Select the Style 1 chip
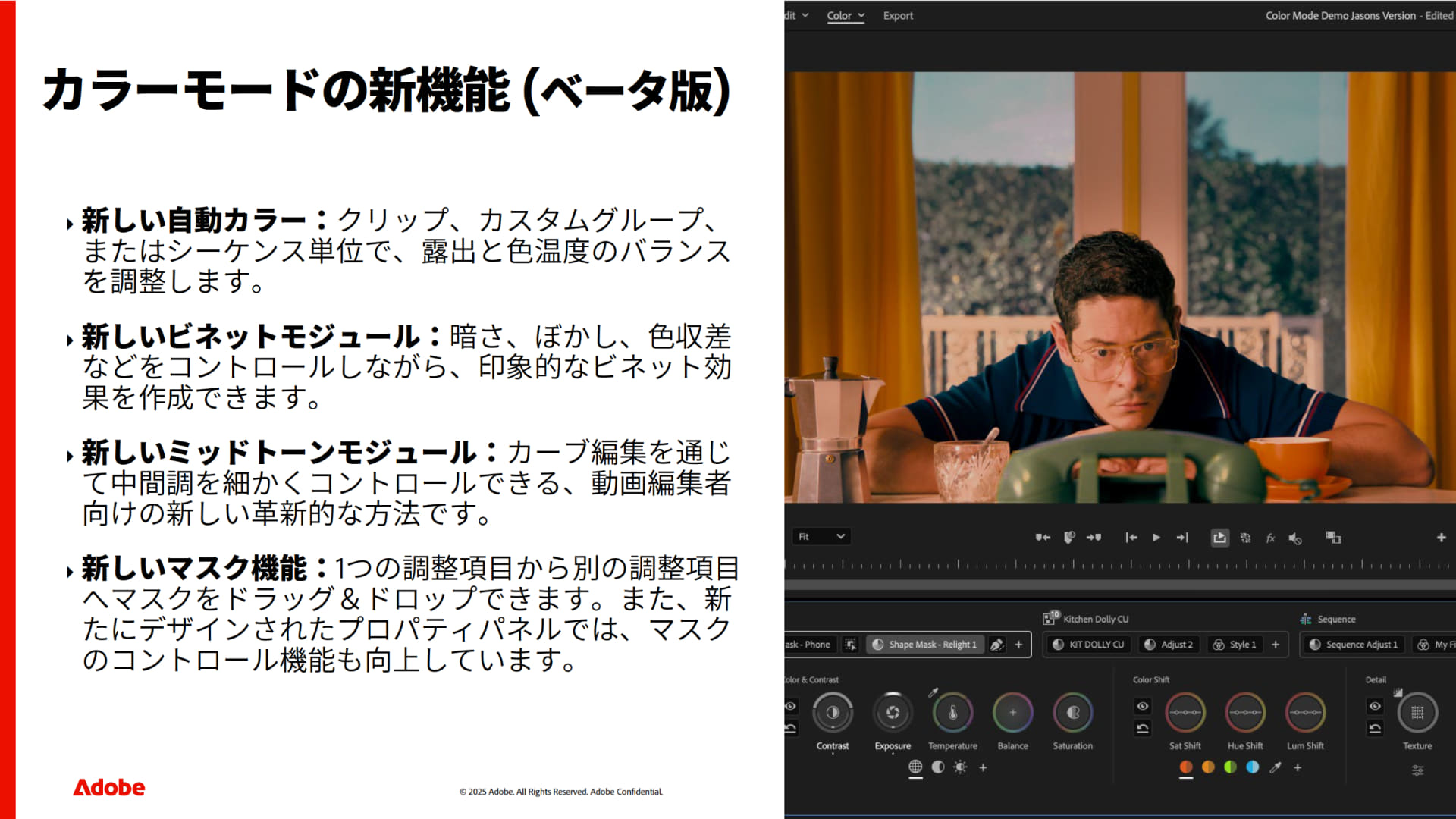The image size is (1456, 819). tap(1235, 644)
